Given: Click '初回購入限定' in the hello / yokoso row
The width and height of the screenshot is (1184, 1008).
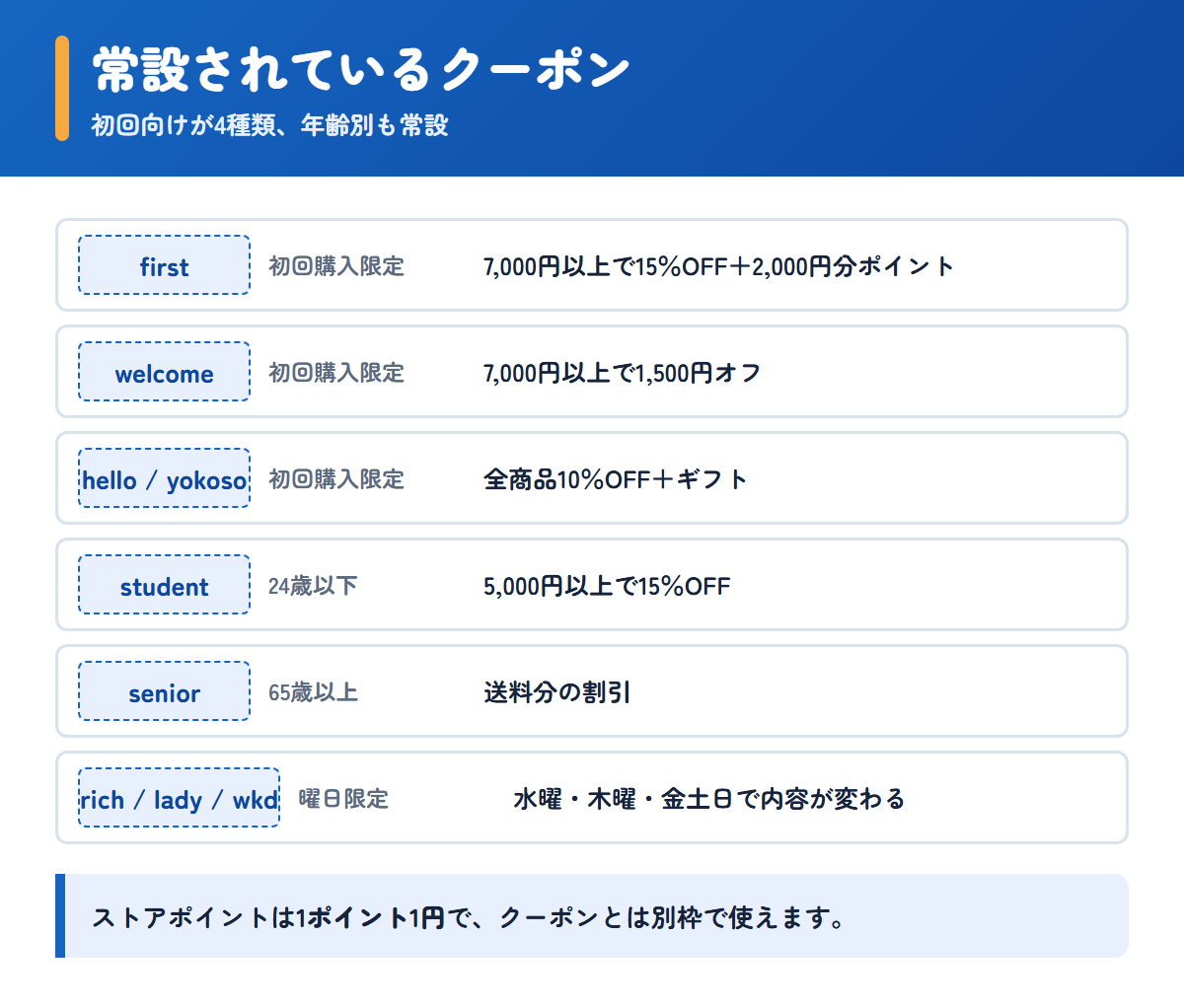Looking at the screenshot, I should pos(336,478).
